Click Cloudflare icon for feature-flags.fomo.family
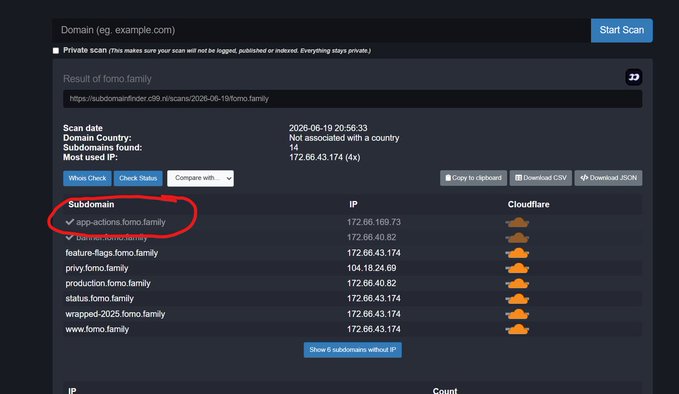679x394 pixels. click(517, 253)
